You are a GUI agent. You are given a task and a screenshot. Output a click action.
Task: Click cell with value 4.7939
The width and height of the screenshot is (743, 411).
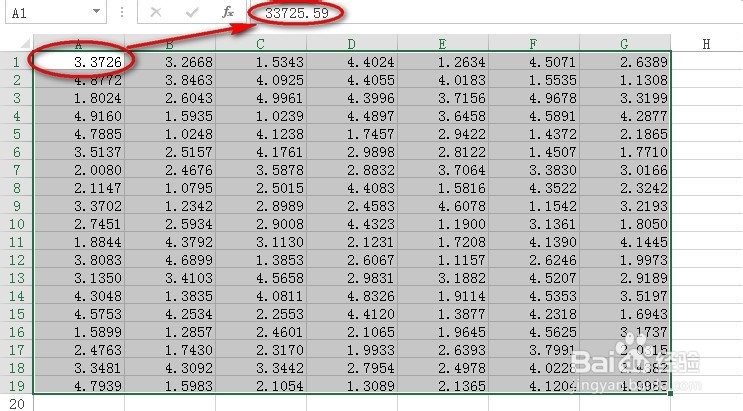[x=79, y=386]
